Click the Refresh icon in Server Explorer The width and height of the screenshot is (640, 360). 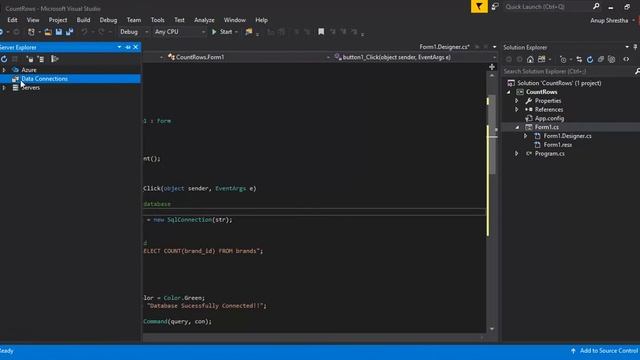(x=4, y=59)
